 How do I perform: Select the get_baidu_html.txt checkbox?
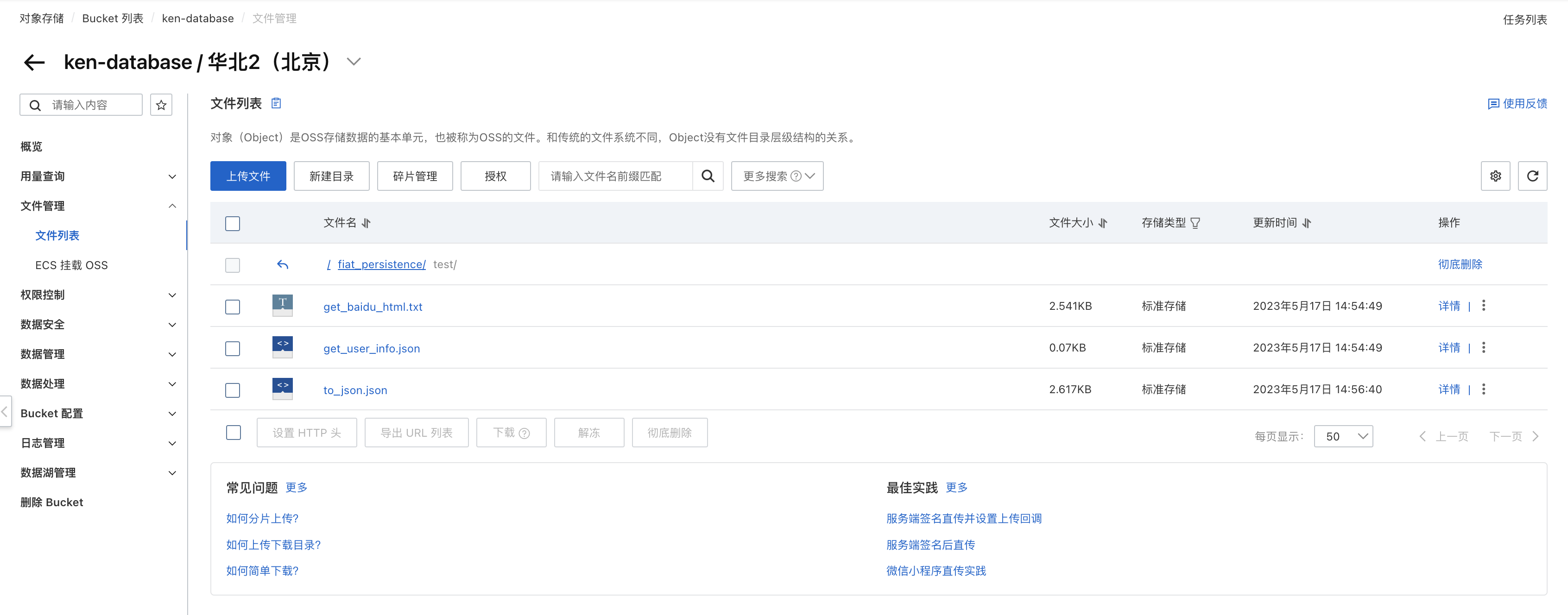tap(233, 307)
